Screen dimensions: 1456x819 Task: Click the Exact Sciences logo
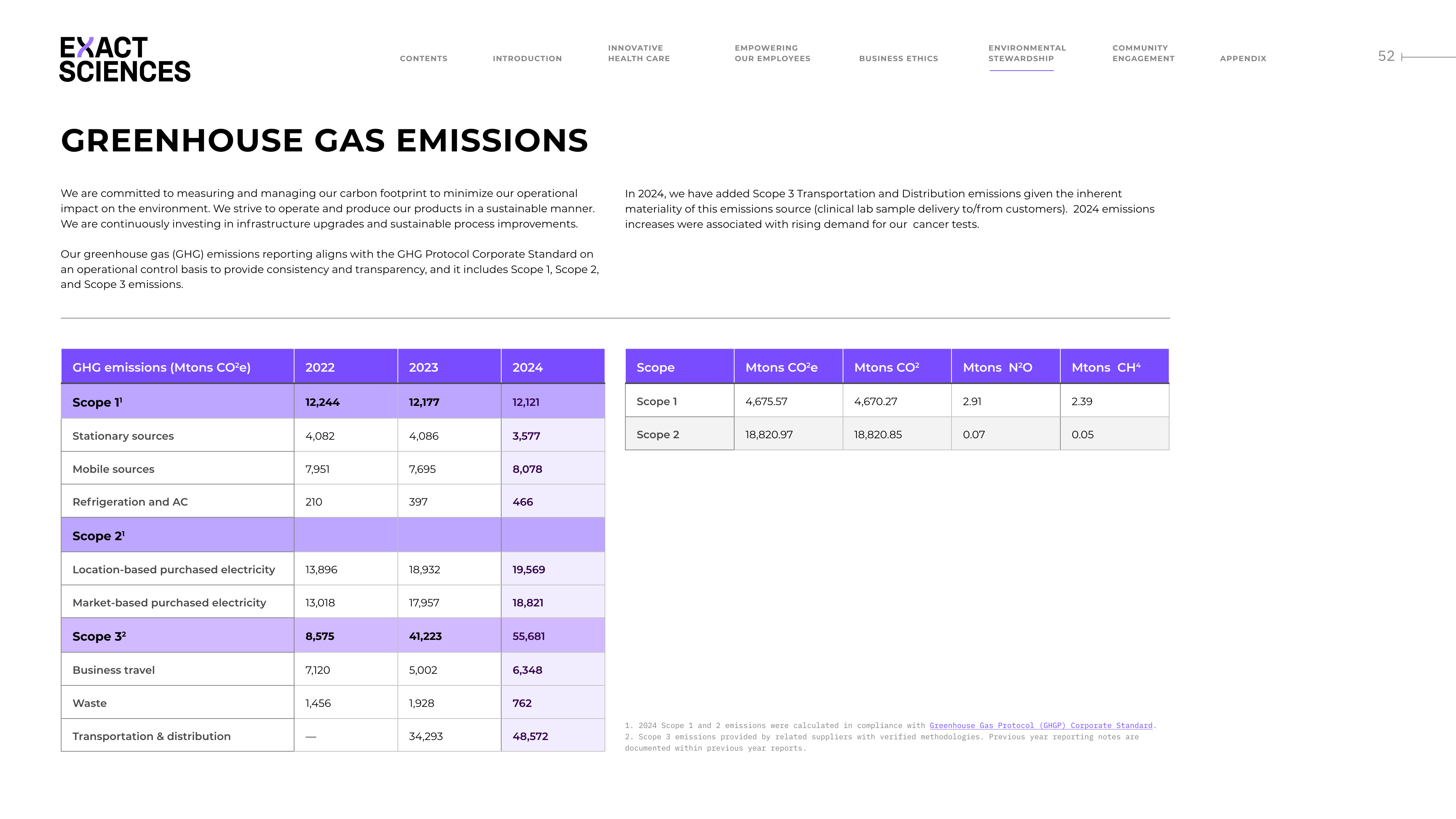pyautogui.click(x=125, y=59)
